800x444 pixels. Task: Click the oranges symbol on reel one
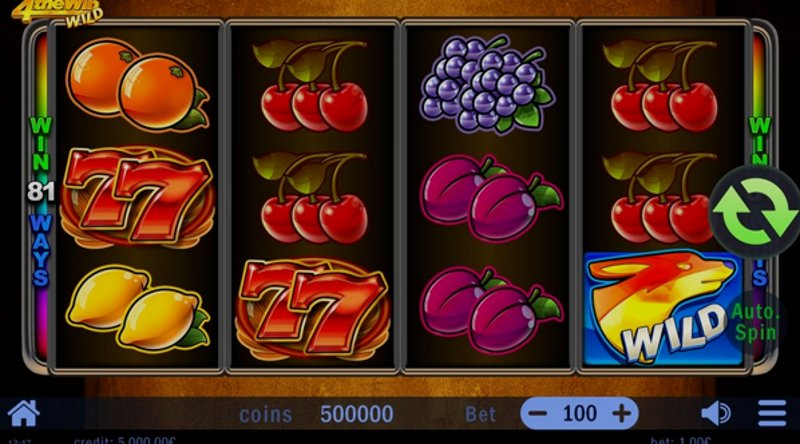137,85
